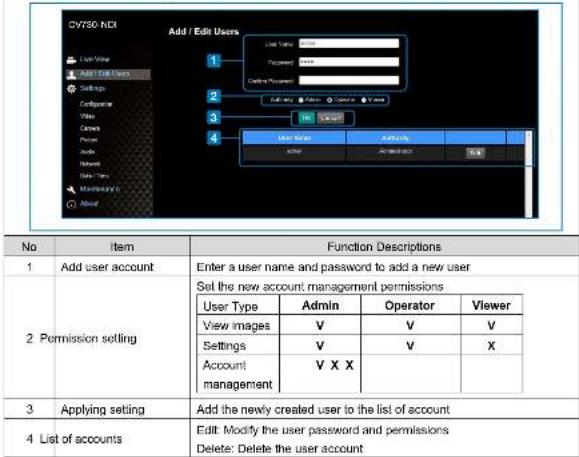Go to the Network settings page
The height and width of the screenshot is (457, 579).
(x=90, y=164)
